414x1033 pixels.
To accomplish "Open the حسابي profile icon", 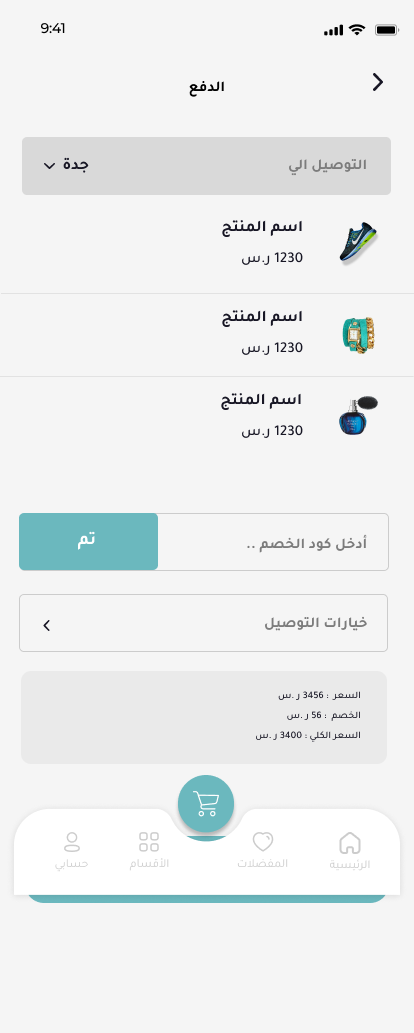I will click(x=71, y=842).
